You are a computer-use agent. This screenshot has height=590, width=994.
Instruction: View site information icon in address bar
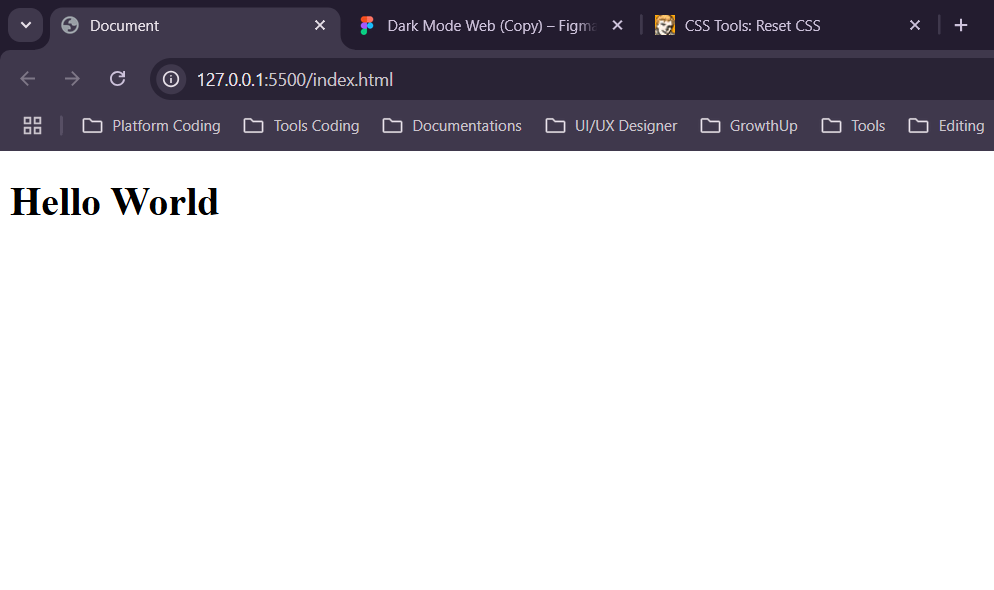(x=171, y=79)
